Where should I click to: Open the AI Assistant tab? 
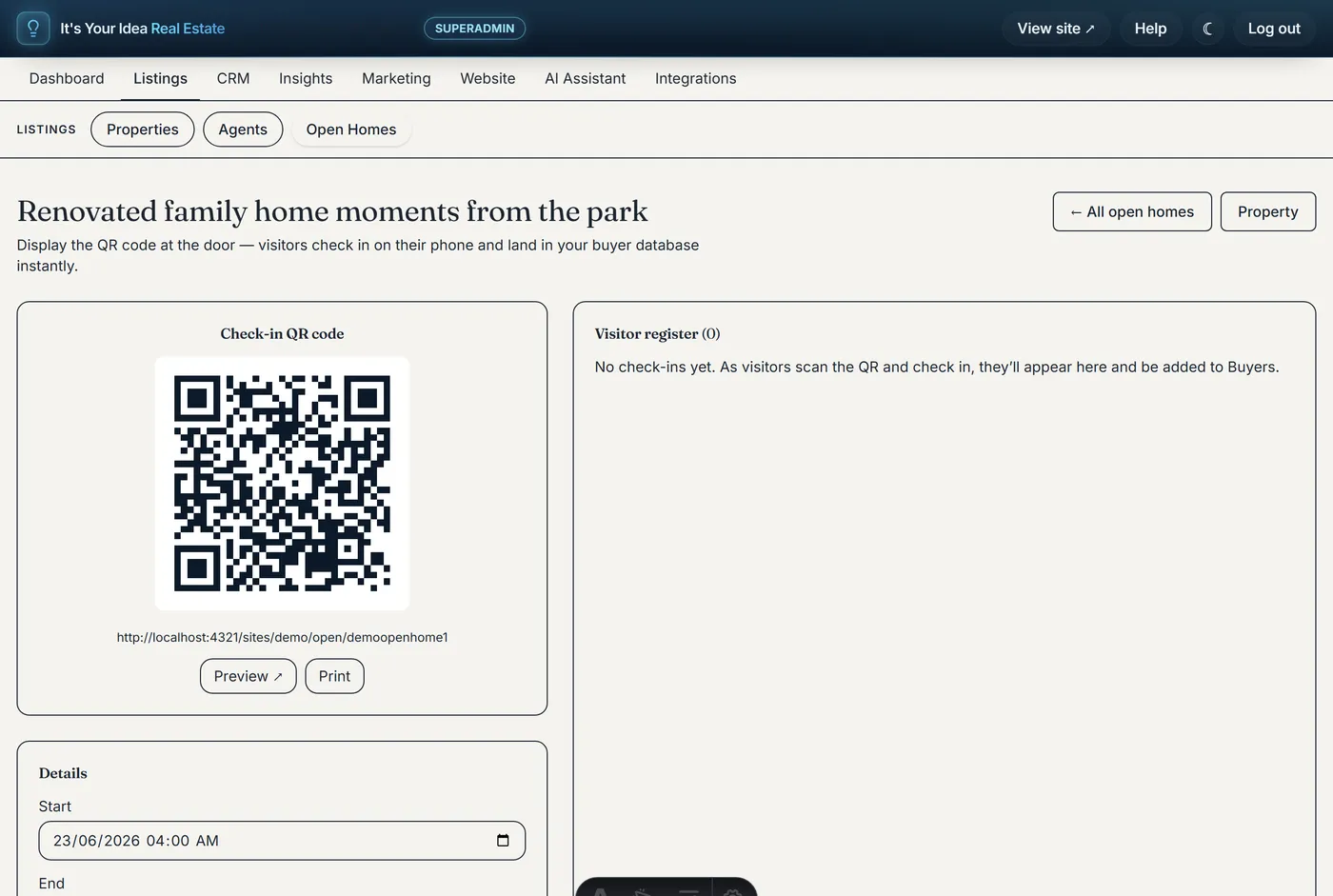click(x=585, y=78)
